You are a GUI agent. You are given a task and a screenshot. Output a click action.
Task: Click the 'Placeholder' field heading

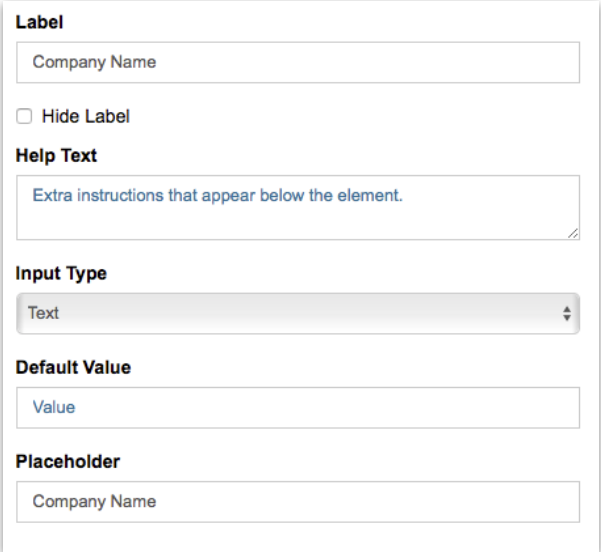click(65, 462)
